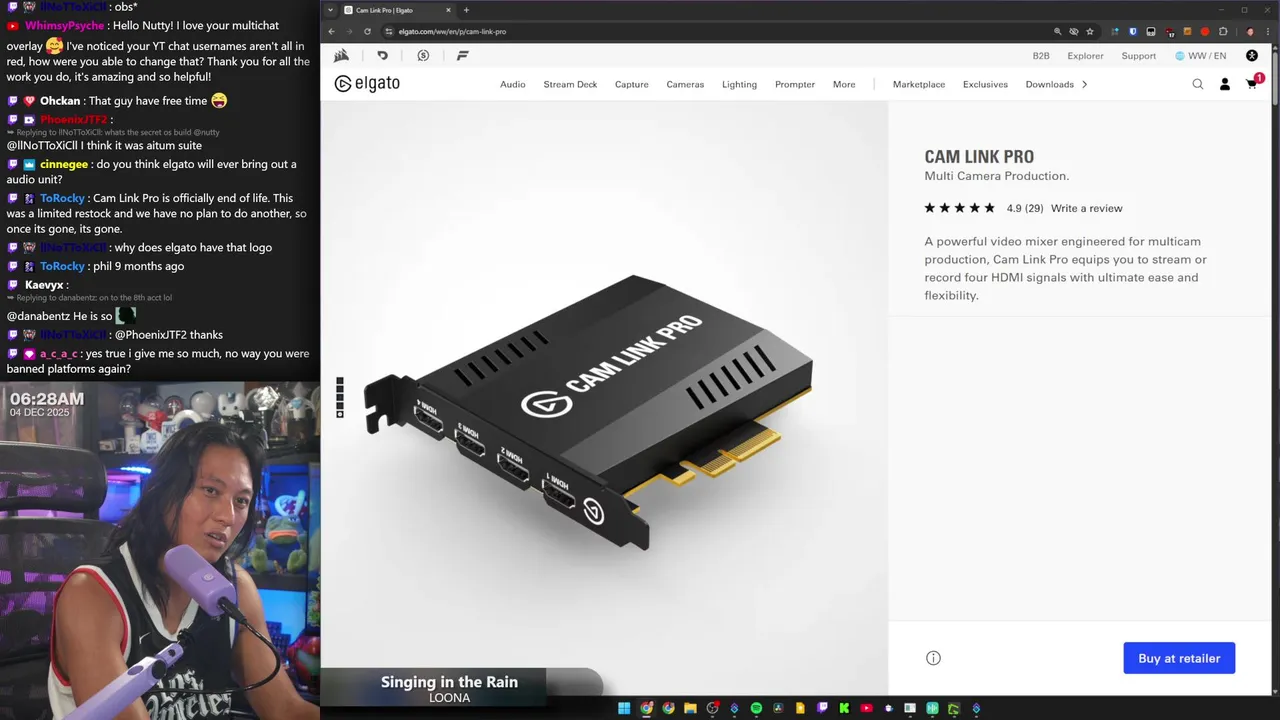Open File Explorer from the taskbar
This screenshot has width=1280, height=720.
[x=690, y=708]
